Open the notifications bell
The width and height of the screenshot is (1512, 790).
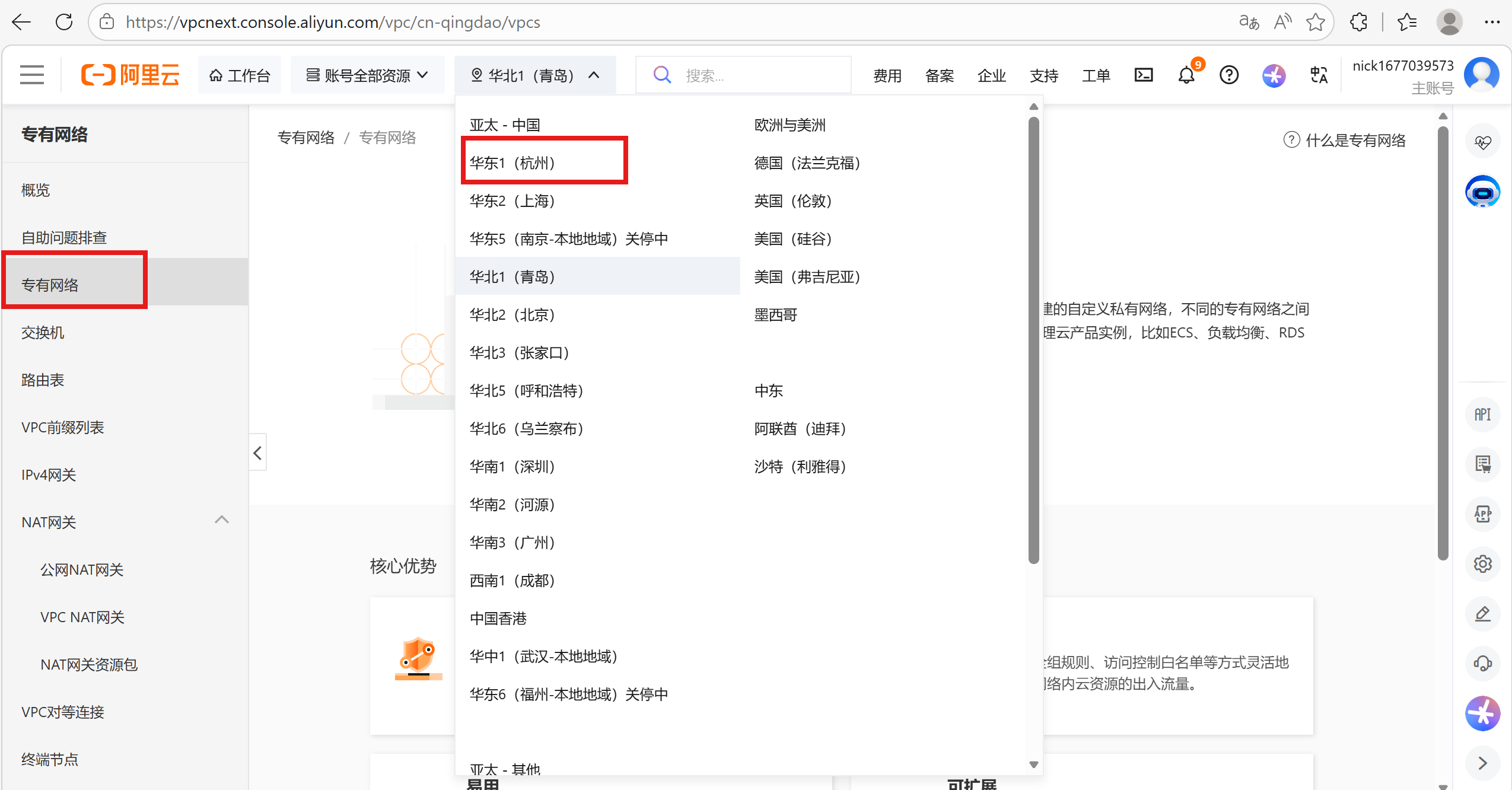coord(1186,75)
